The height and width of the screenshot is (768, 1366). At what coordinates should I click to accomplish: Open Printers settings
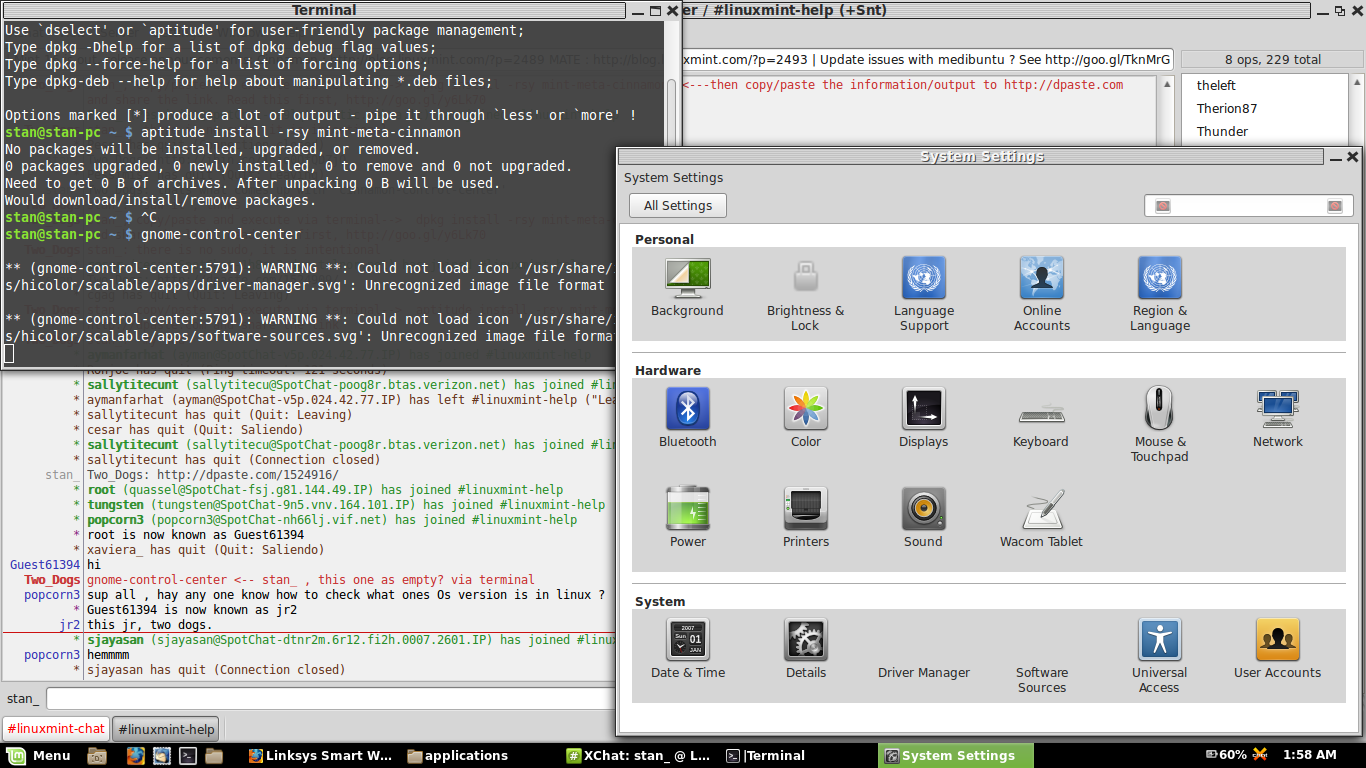point(805,518)
